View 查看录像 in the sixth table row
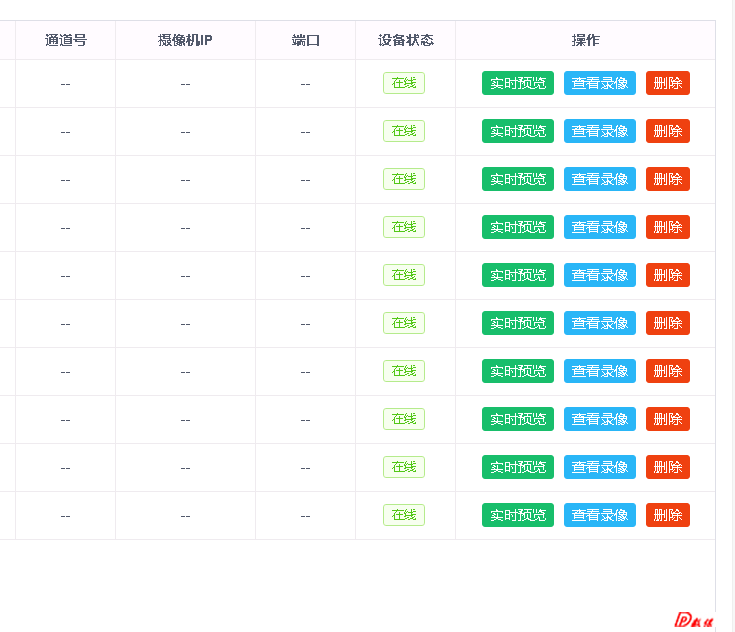Screen dimensions: 735x632 tap(600, 323)
